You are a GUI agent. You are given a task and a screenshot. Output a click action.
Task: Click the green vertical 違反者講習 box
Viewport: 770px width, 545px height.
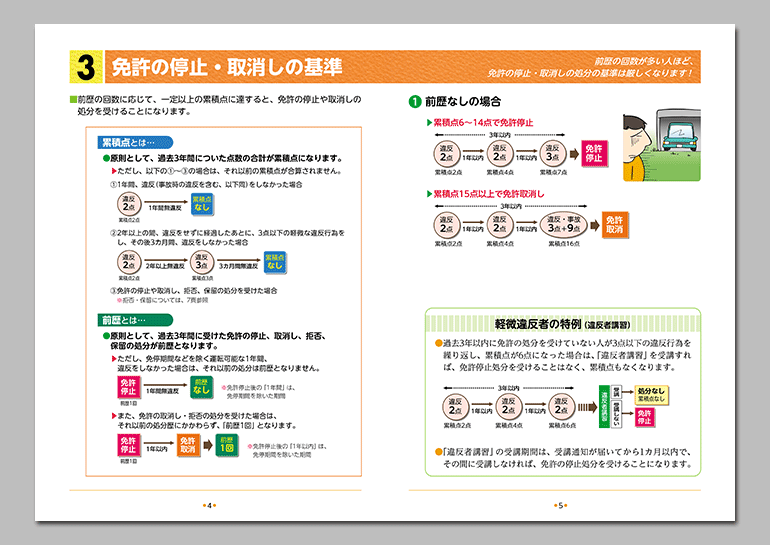[604, 407]
